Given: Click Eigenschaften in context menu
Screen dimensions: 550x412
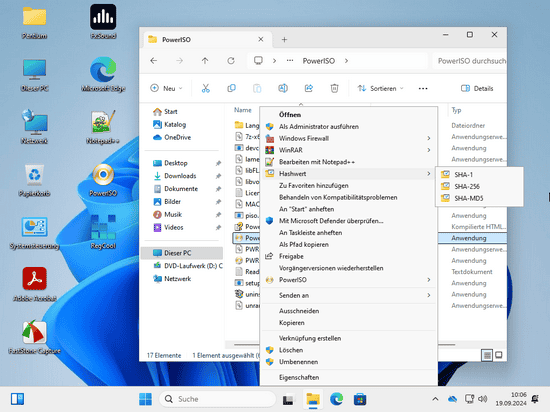Looking at the screenshot, I should click(350, 377).
